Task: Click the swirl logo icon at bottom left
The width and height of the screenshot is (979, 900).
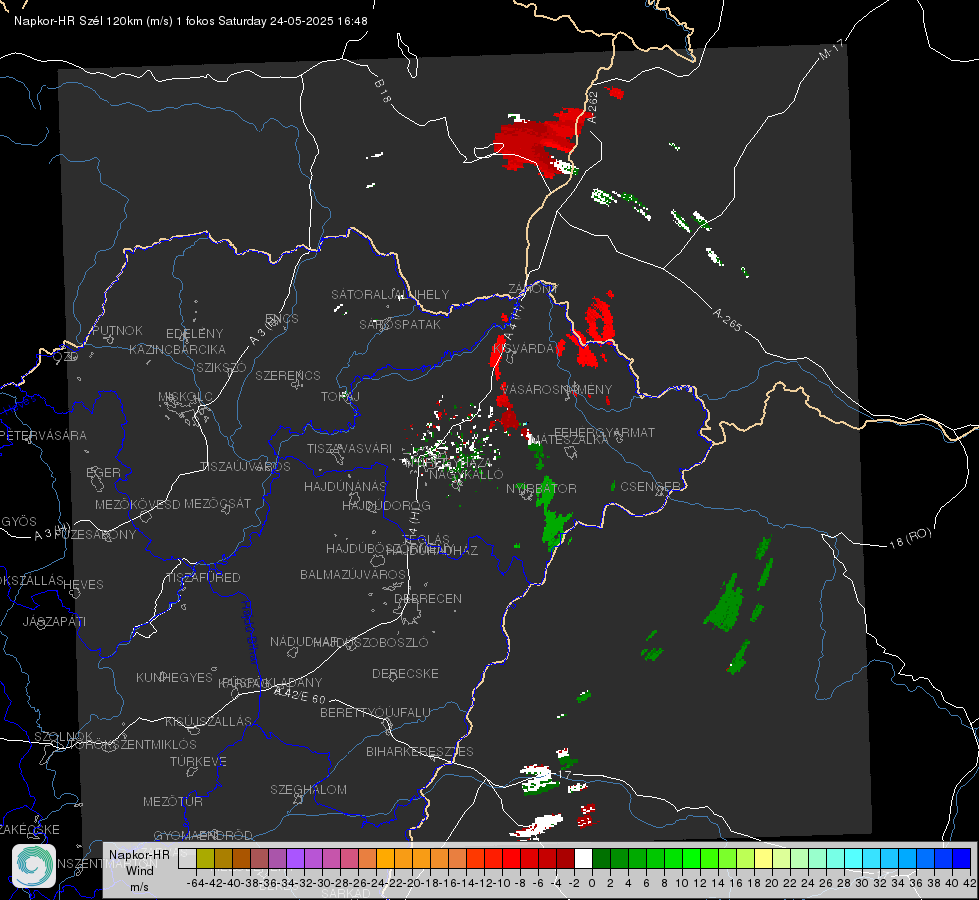Action: tap(34, 866)
